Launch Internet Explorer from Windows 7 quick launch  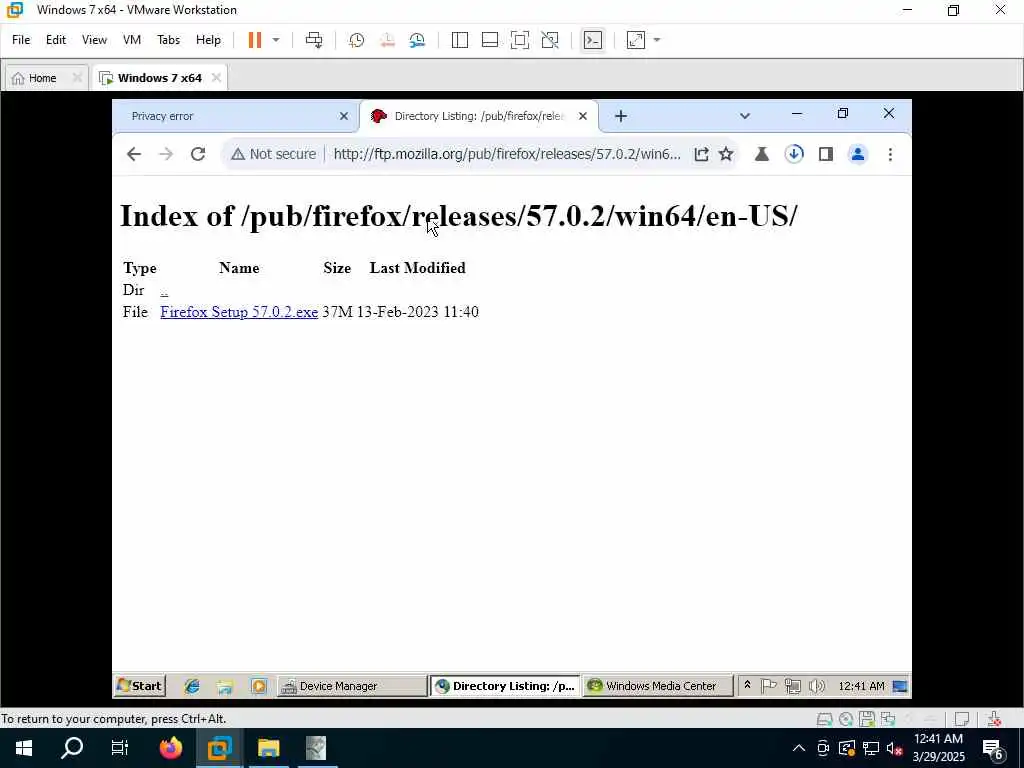(x=191, y=686)
